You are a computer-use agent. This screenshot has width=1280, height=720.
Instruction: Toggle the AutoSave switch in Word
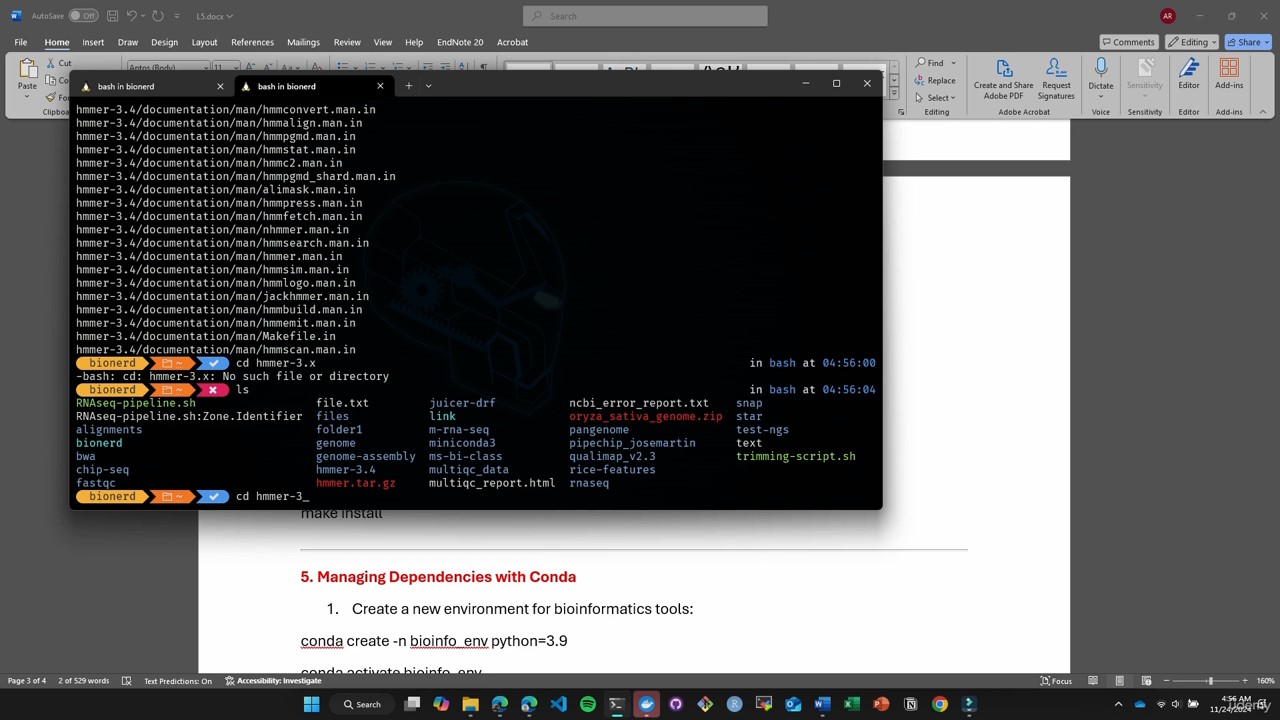[x=82, y=16]
